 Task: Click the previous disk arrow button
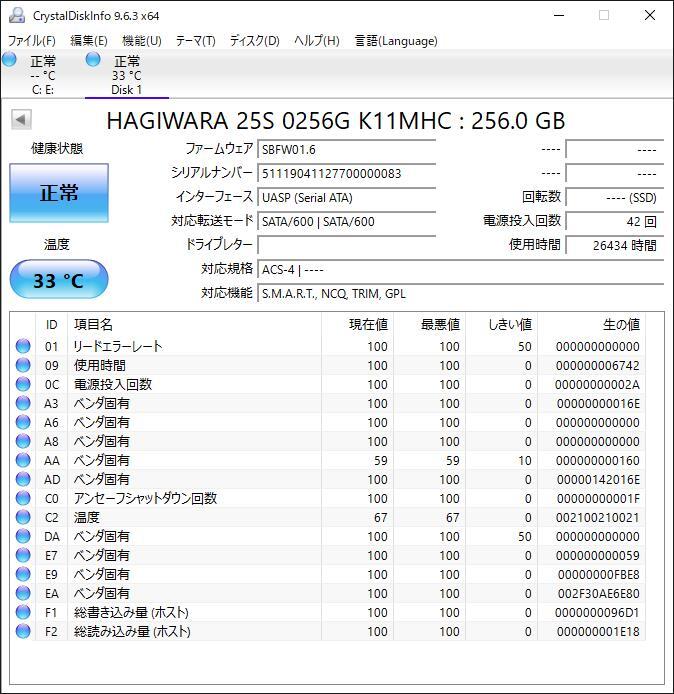click(21, 120)
